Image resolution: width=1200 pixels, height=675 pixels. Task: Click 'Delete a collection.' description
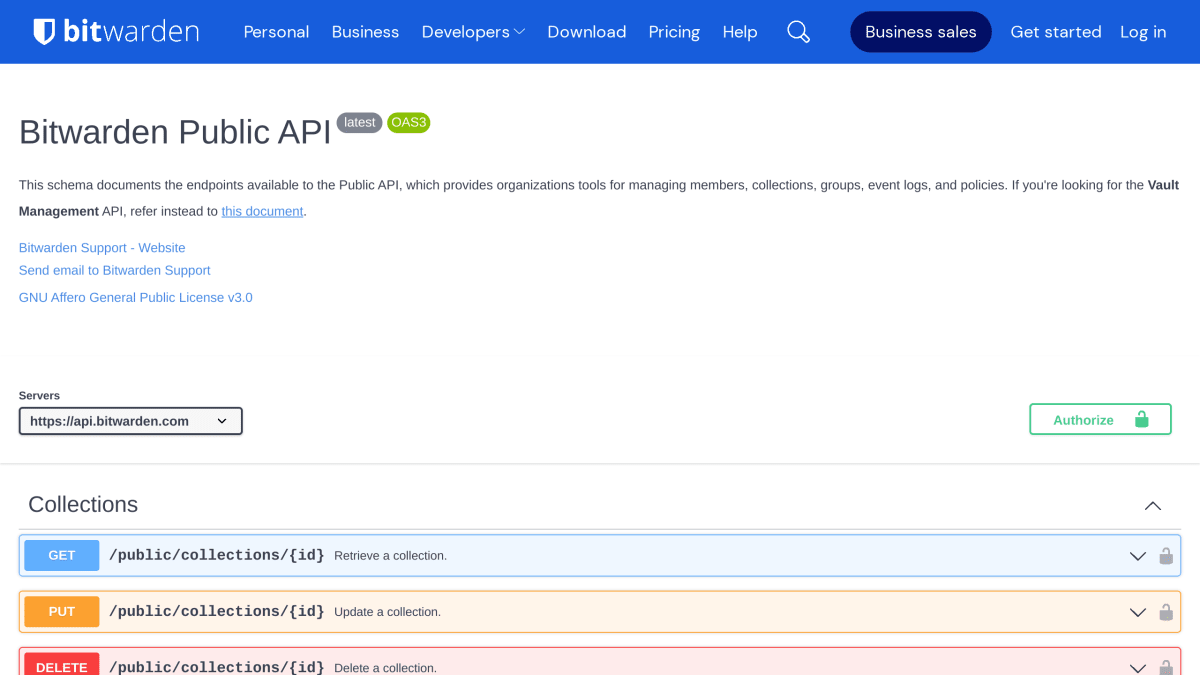pyautogui.click(x=386, y=668)
